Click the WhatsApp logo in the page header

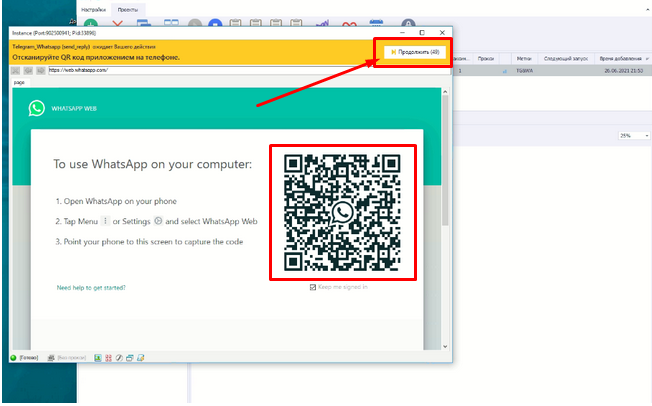coord(37,108)
